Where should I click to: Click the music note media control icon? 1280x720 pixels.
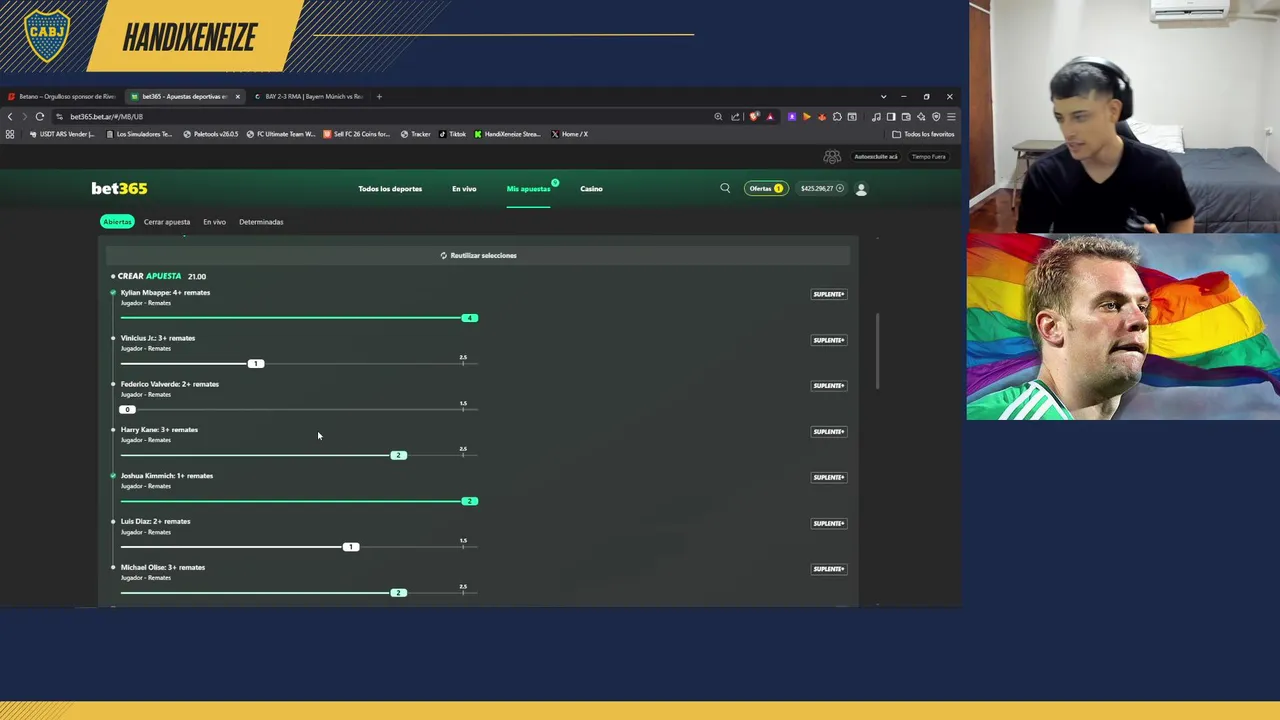point(876,117)
